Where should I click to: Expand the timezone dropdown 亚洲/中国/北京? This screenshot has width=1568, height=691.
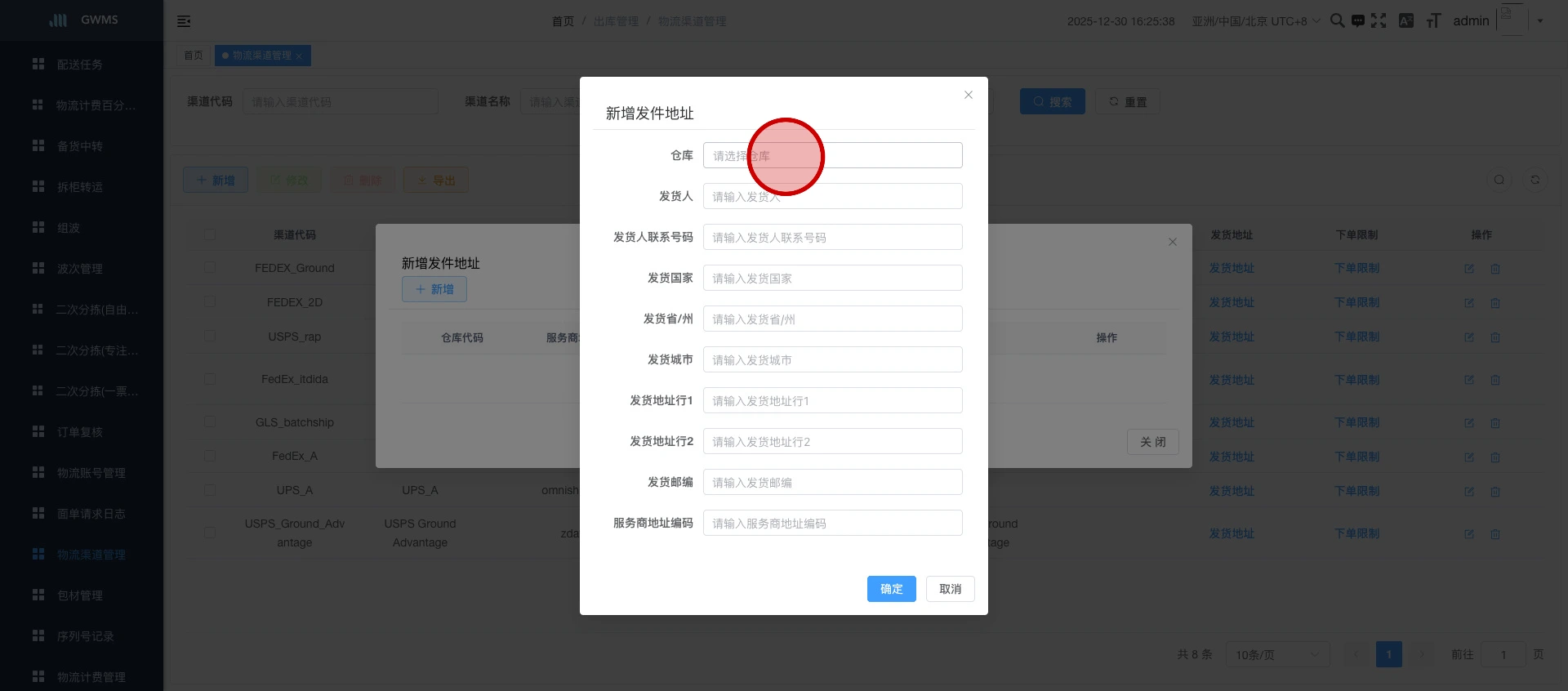(1255, 21)
